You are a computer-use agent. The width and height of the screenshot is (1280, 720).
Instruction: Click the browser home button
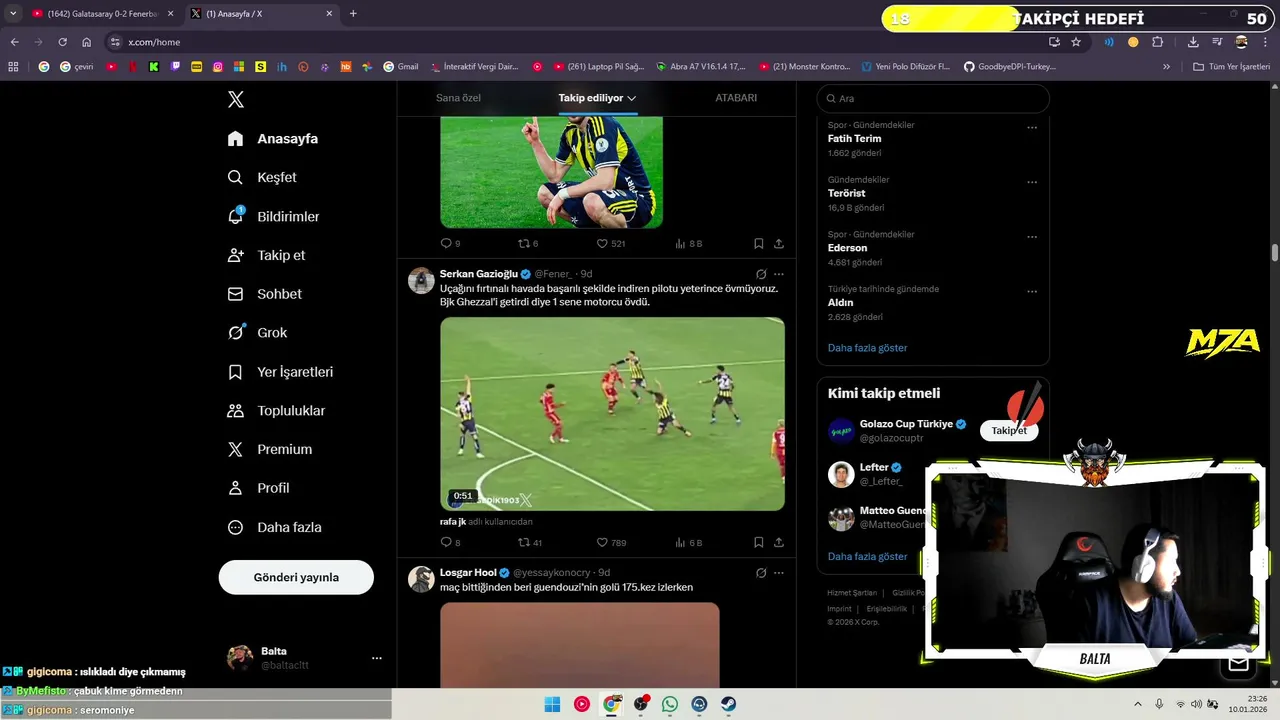[x=86, y=42]
